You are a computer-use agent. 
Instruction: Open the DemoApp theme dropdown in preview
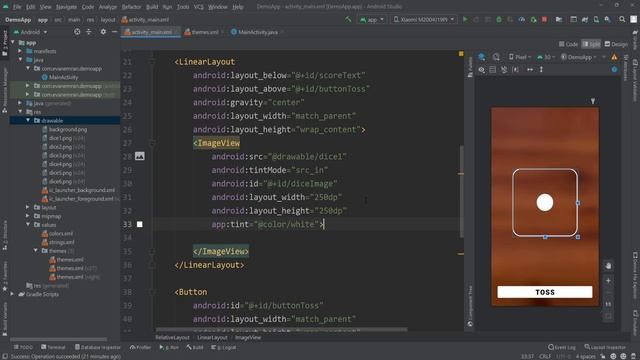pos(580,57)
